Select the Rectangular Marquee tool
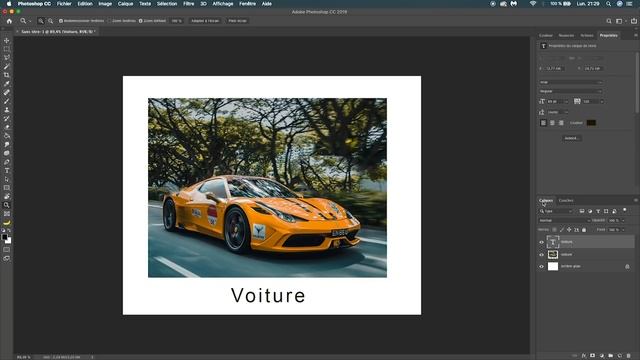Image resolution: width=640 pixels, height=360 pixels. pos(7,49)
